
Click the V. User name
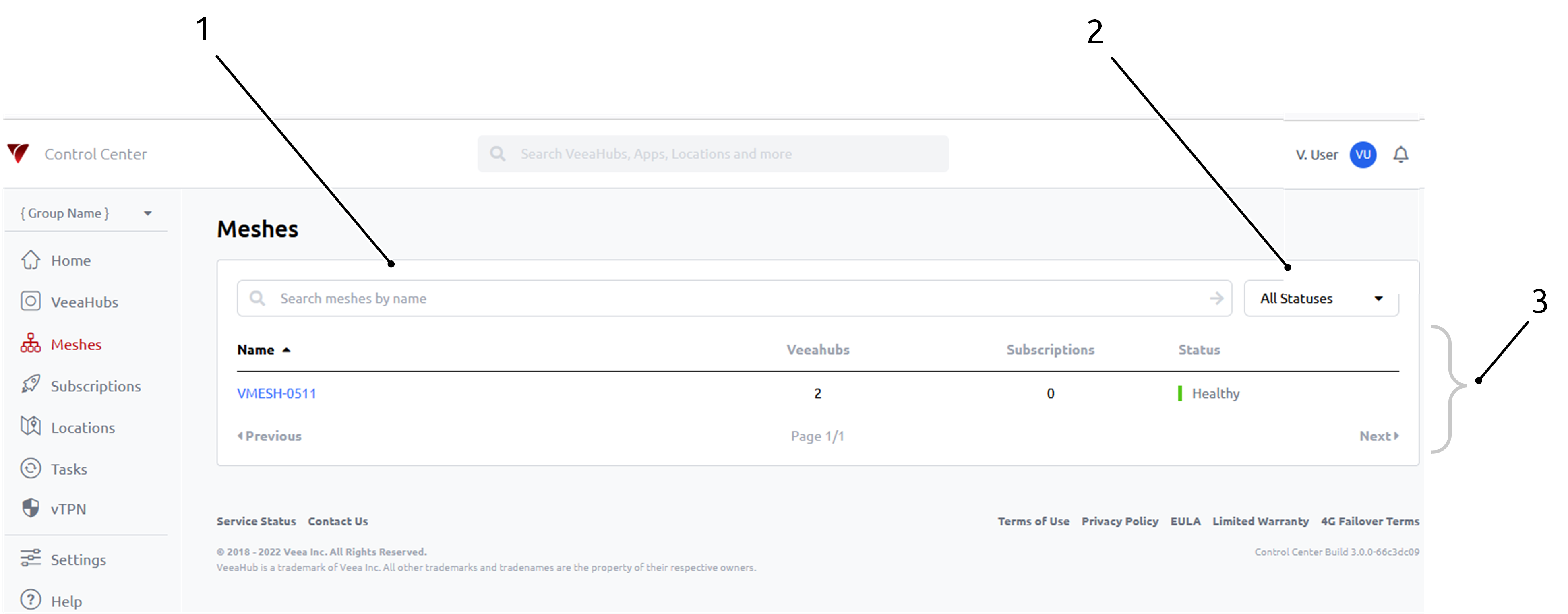coord(1317,155)
